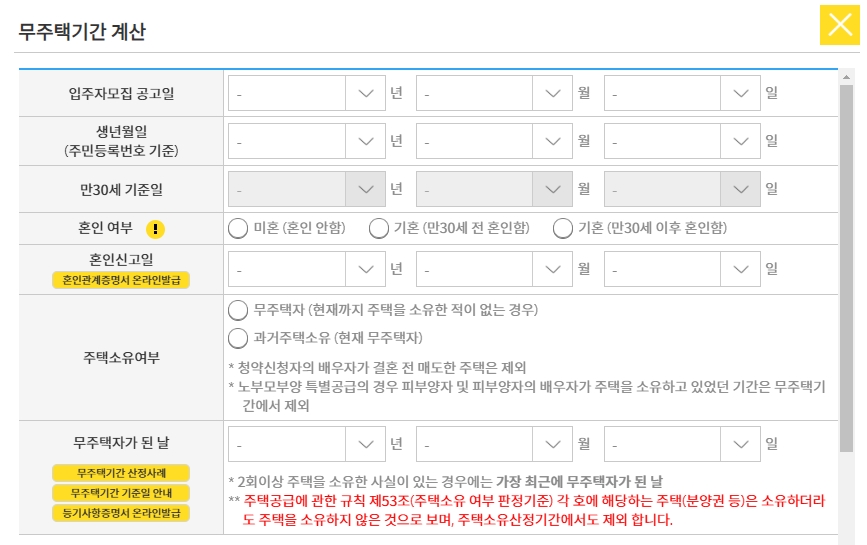Open 무주택기간 기준일 안내 button
The height and width of the screenshot is (545, 867).
click(121, 493)
